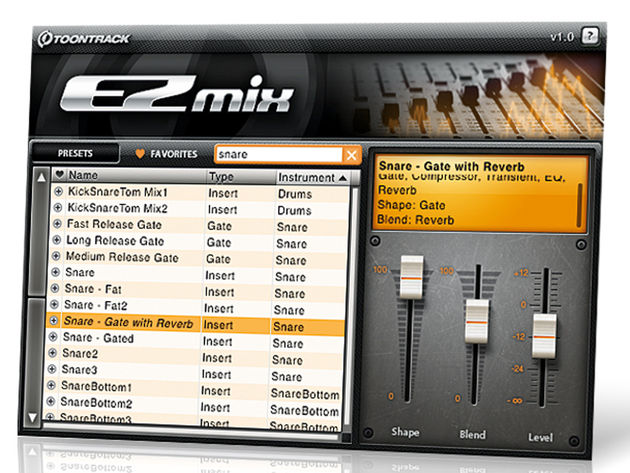Toggle plus icon on Snare - Fat row
This screenshot has height=473, width=630.
(x=55, y=288)
